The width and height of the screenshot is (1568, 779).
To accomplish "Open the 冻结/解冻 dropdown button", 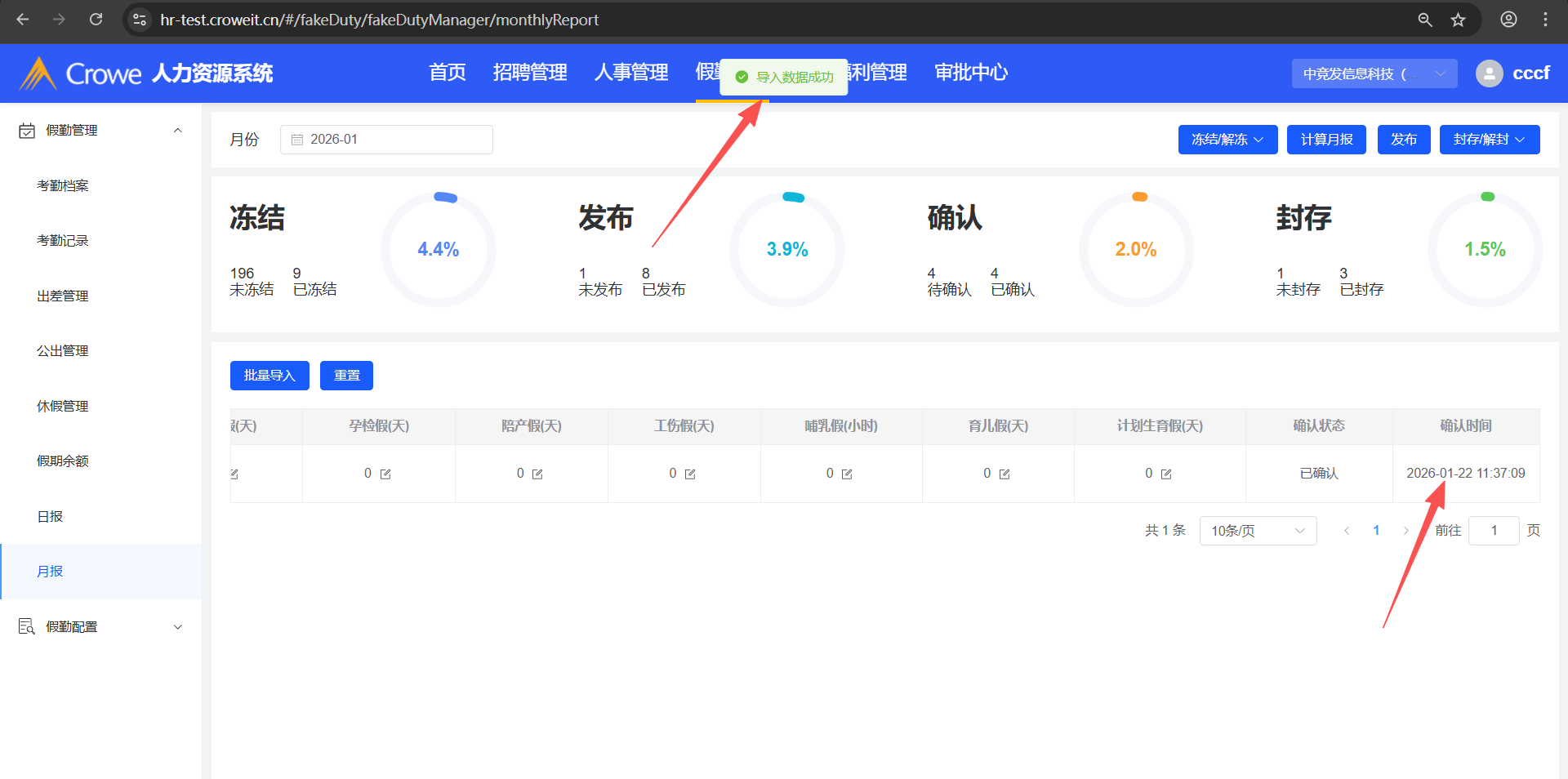I will 1227,140.
